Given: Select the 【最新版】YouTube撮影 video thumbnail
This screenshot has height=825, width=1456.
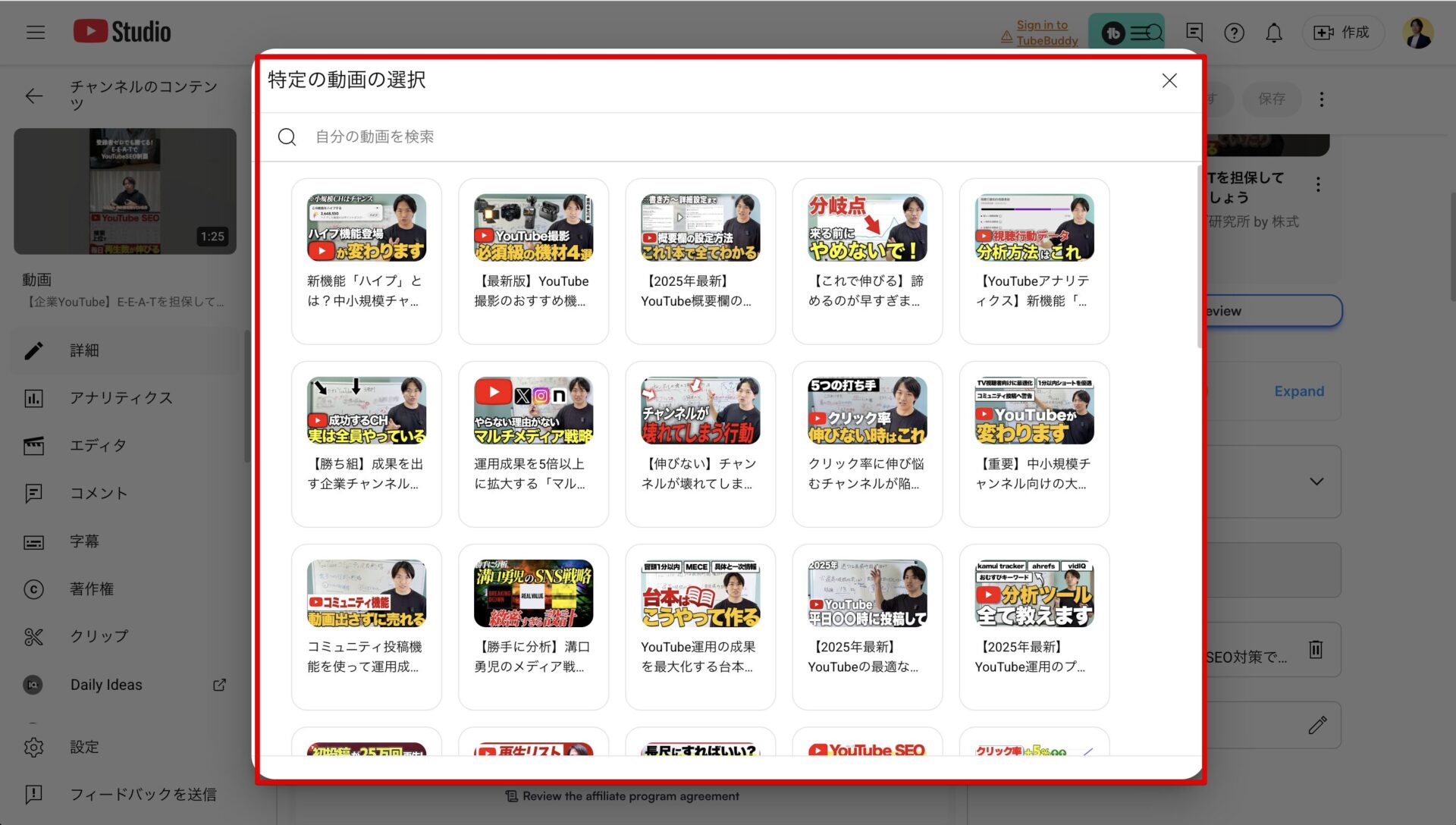Looking at the screenshot, I should pos(533,227).
